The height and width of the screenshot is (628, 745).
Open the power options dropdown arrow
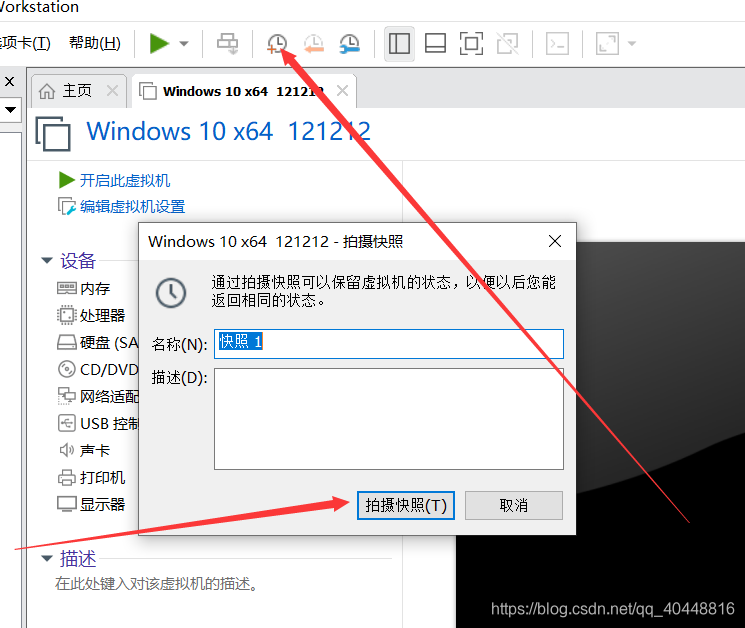click(184, 44)
